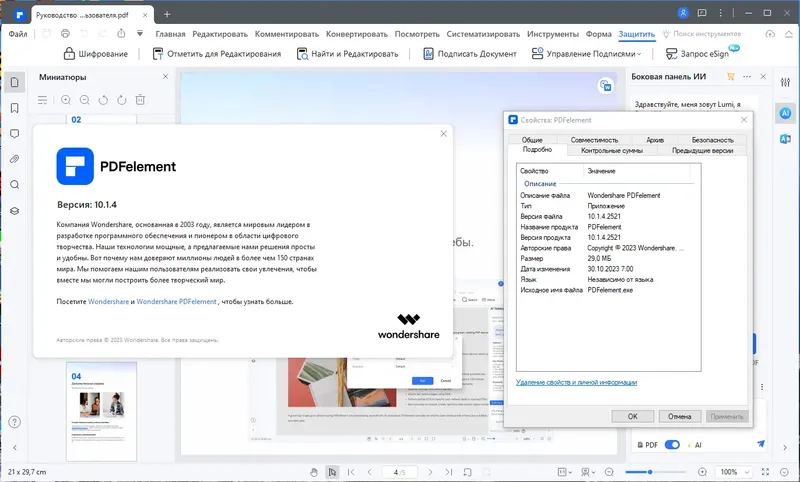Send message with the paper plane icon
Screen dimensions: 800x482
(761, 444)
